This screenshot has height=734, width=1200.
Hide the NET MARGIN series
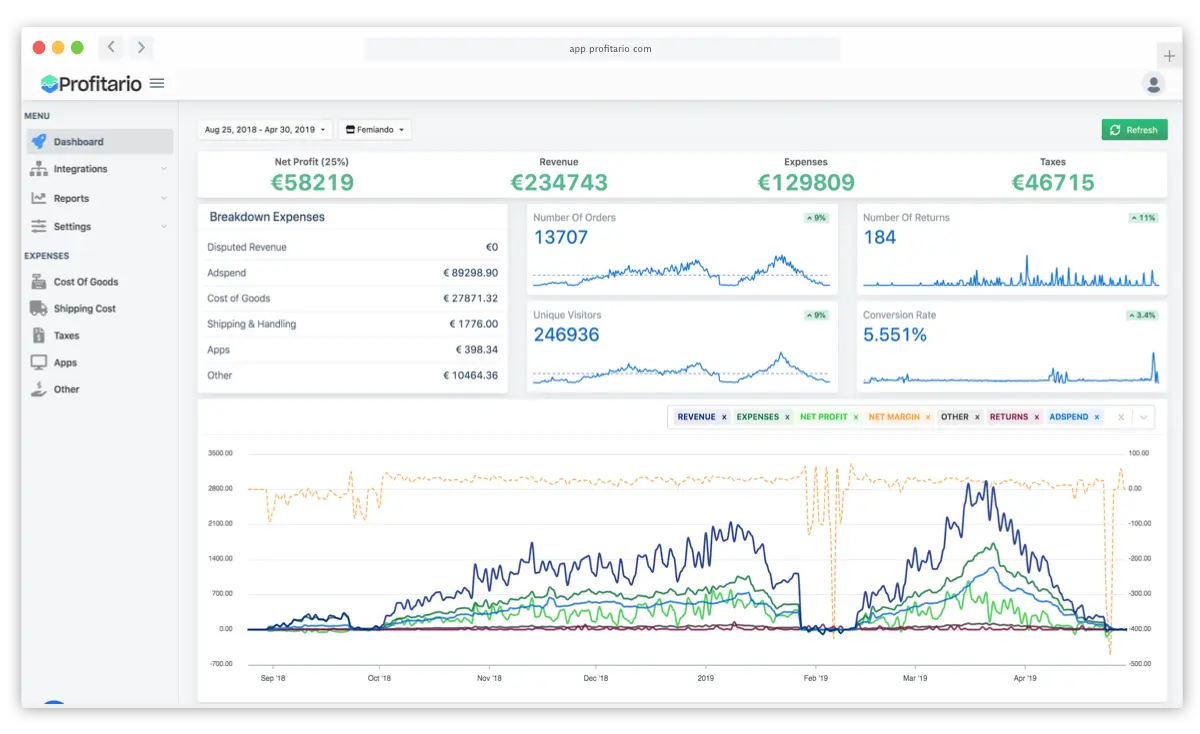tap(927, 416)
